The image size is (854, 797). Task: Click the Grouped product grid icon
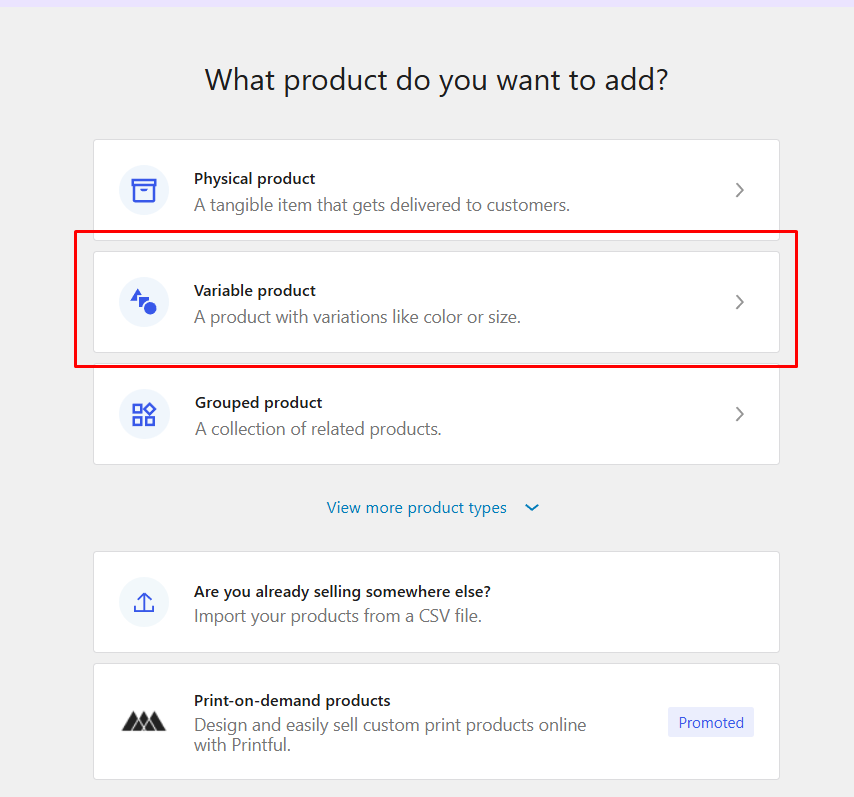[x=144, y=414]
